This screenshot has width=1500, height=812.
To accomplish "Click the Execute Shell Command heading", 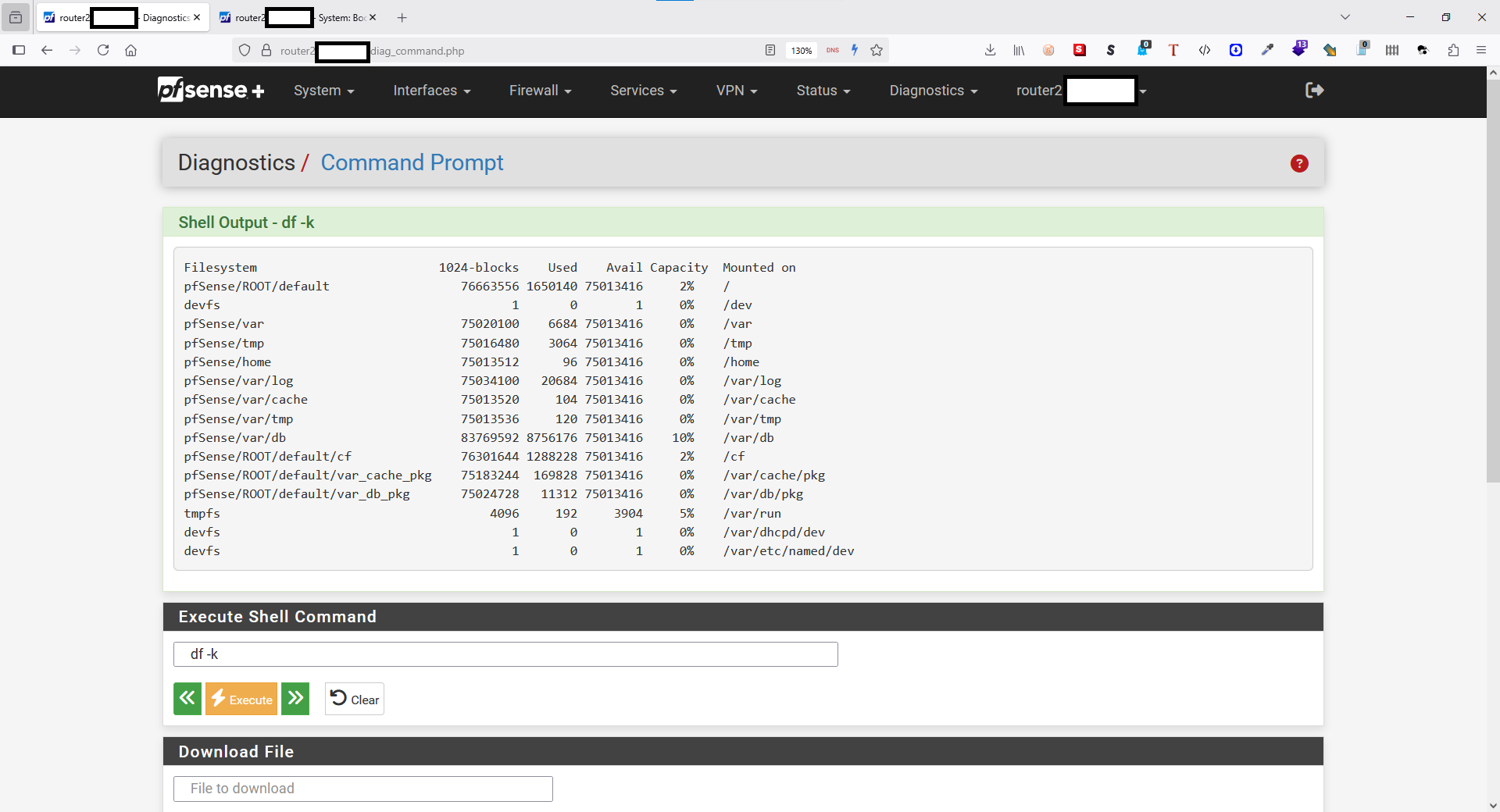I will pos(277,617).
